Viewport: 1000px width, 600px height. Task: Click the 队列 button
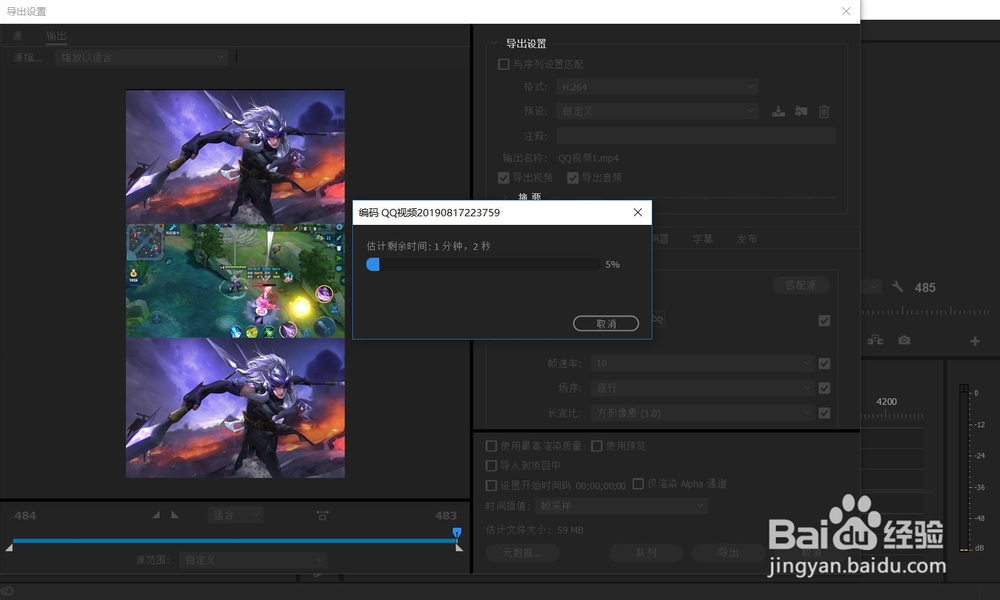(x=646, y=553)
